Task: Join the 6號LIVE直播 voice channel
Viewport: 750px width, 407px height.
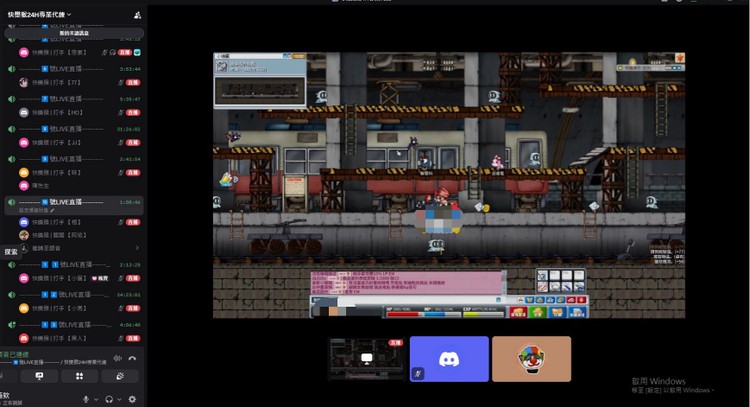Action: pyautogui.click(x=74, y=69)
